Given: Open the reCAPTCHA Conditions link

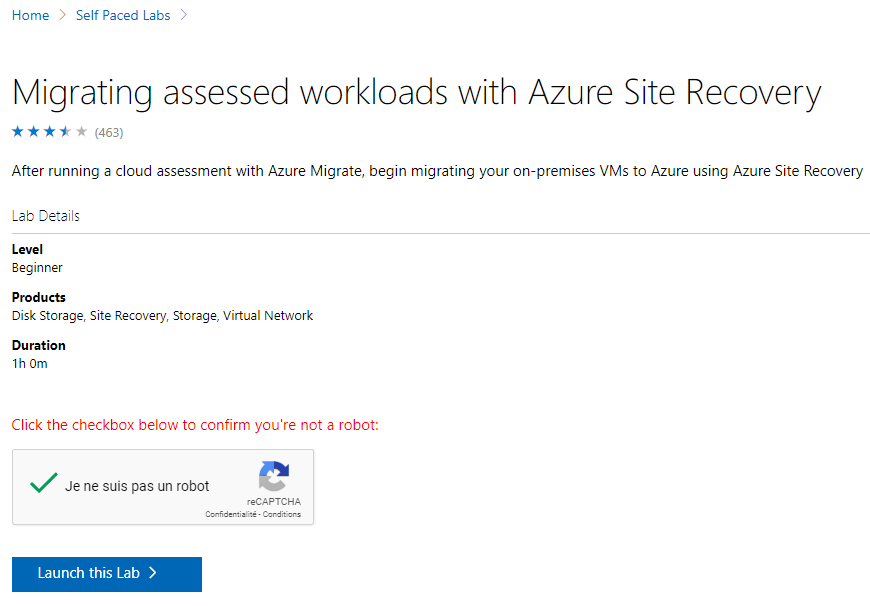Looking at the screenshot, I should point(282,514).
